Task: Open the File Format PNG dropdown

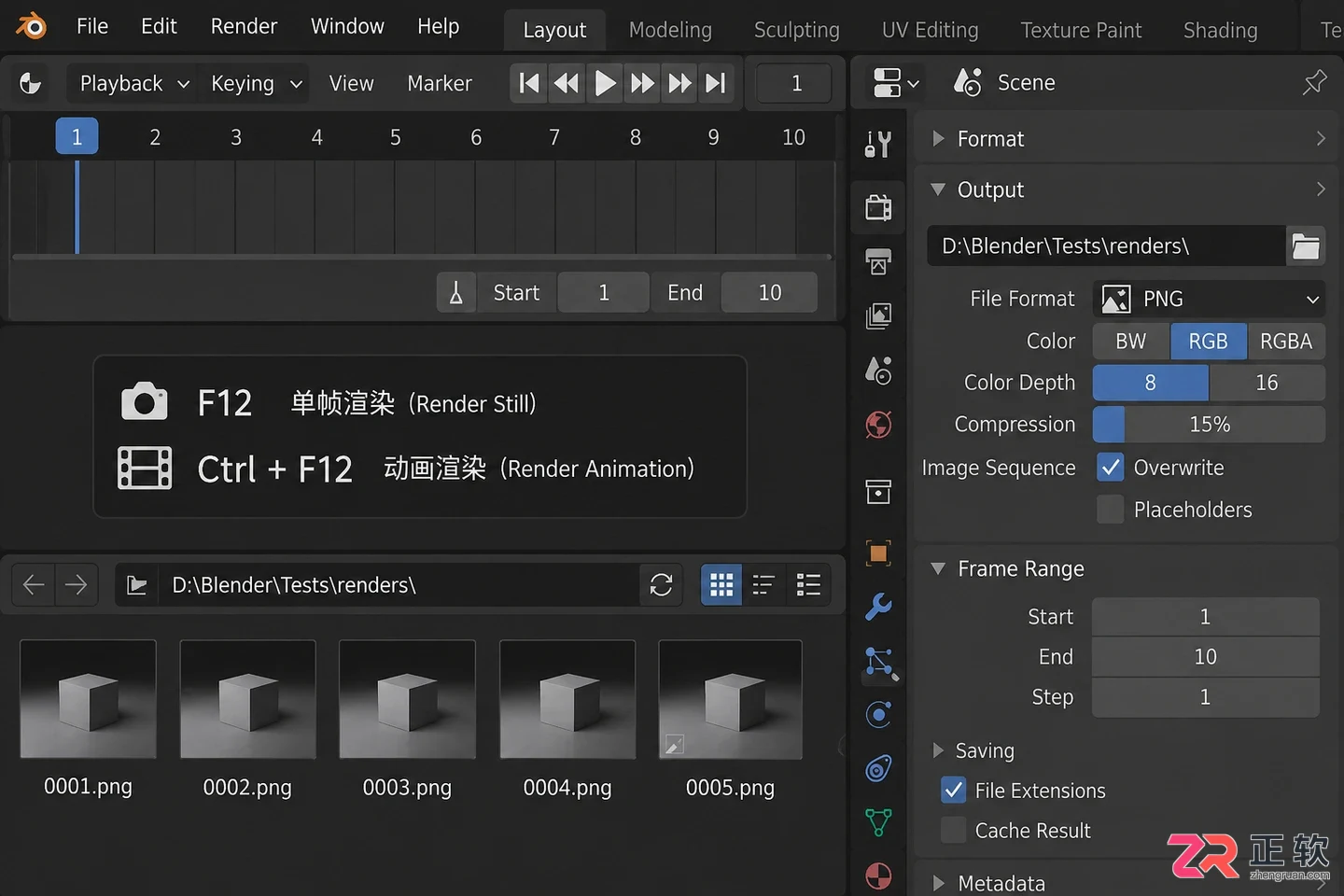Action: pos(1209,300)
